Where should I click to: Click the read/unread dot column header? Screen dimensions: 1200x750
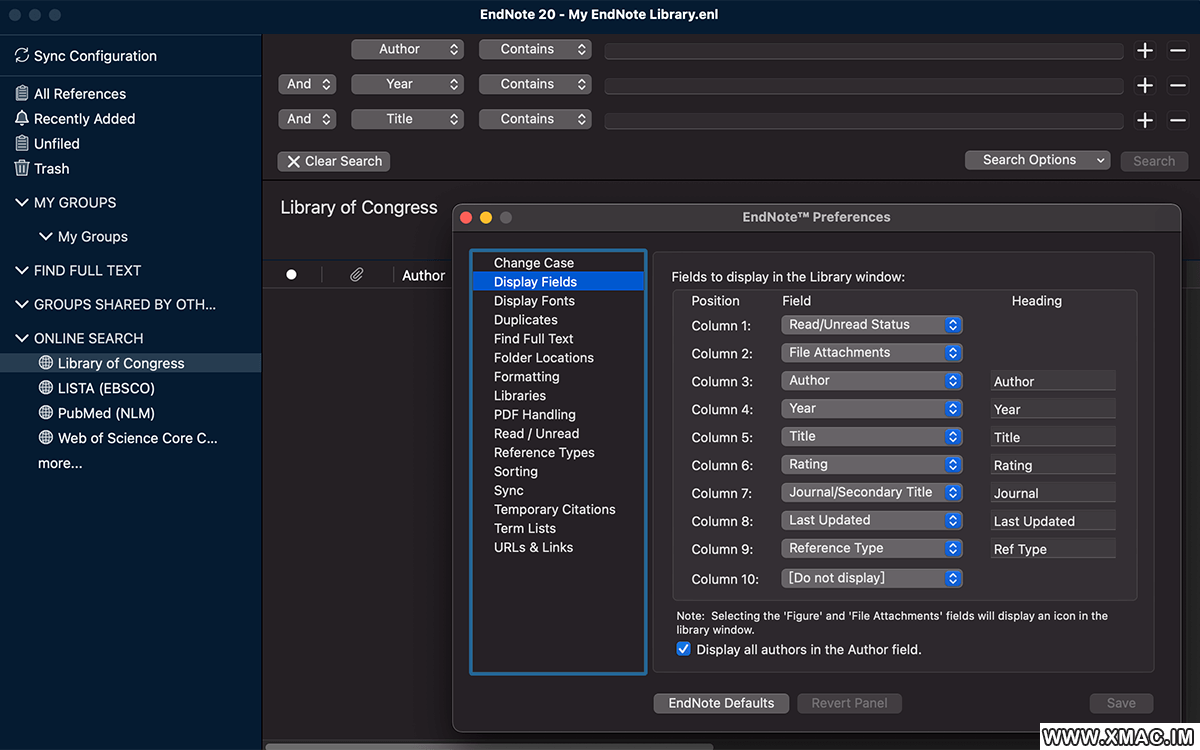pyautogui.click(x=291, y=275)
